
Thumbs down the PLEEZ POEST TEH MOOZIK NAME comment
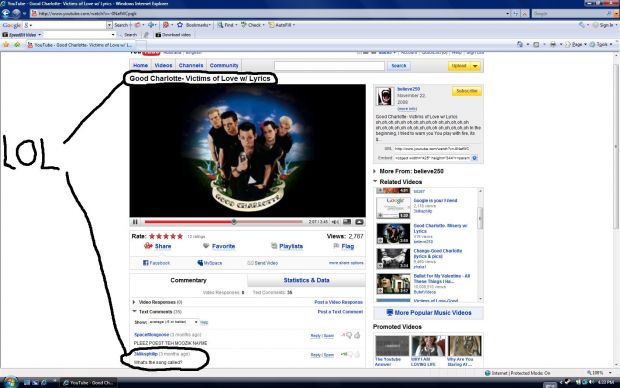tap(349, 335)
